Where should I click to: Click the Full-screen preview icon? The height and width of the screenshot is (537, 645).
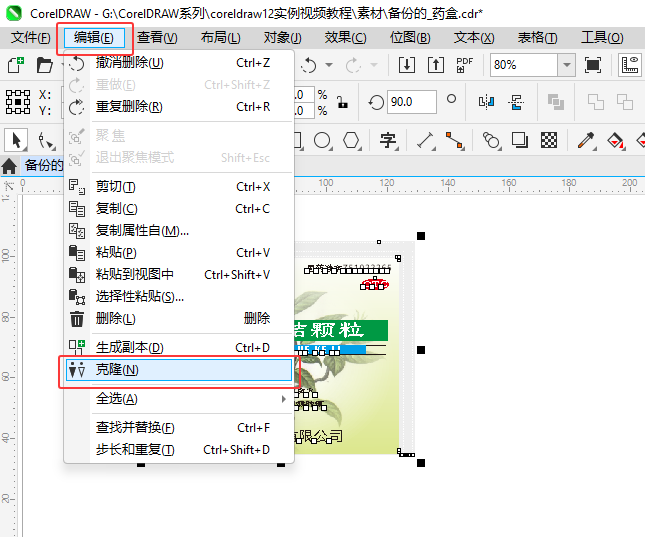tap(593, 65)
